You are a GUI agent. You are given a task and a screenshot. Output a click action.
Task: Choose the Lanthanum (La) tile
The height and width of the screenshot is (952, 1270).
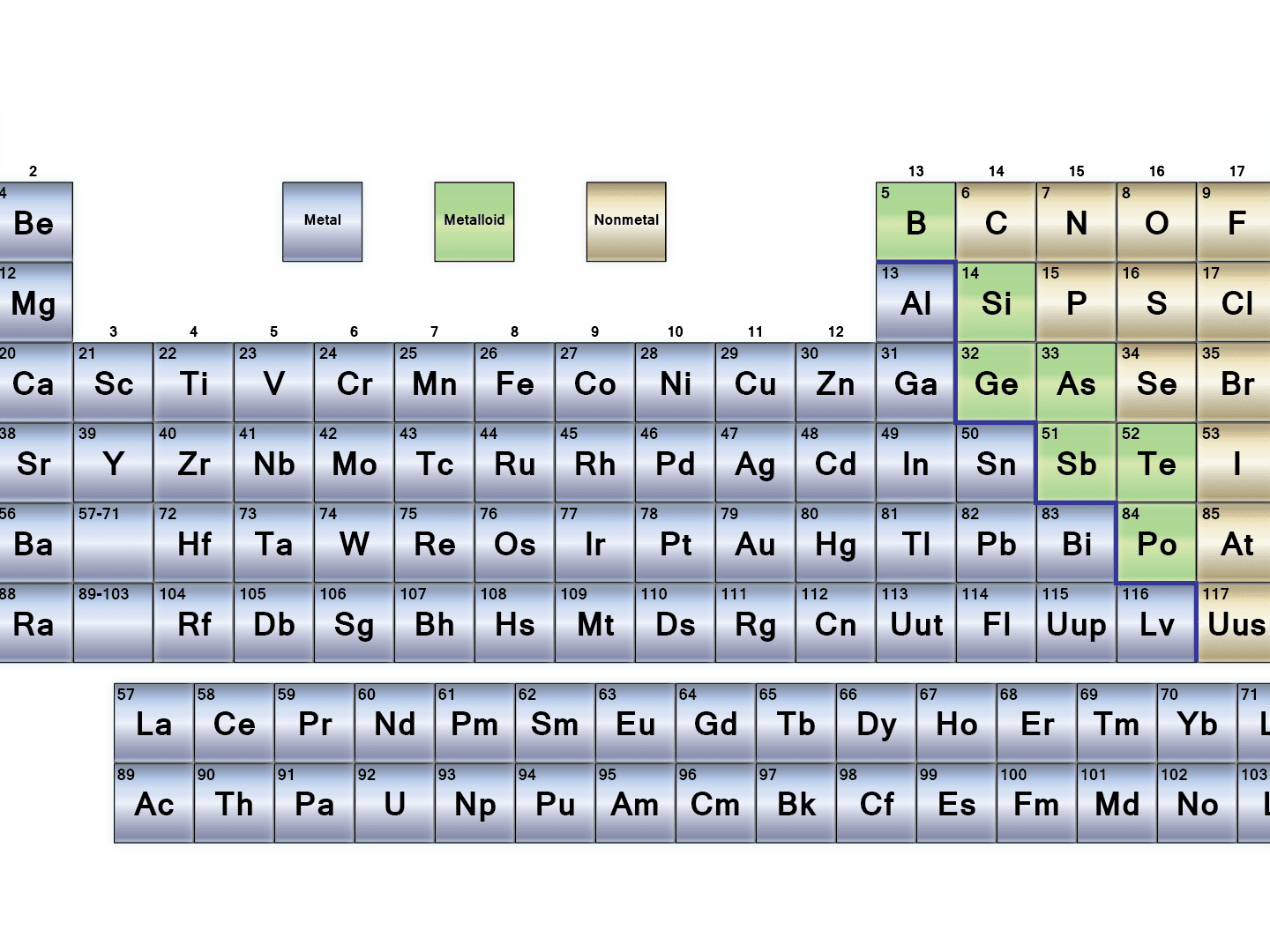(153, 723)
